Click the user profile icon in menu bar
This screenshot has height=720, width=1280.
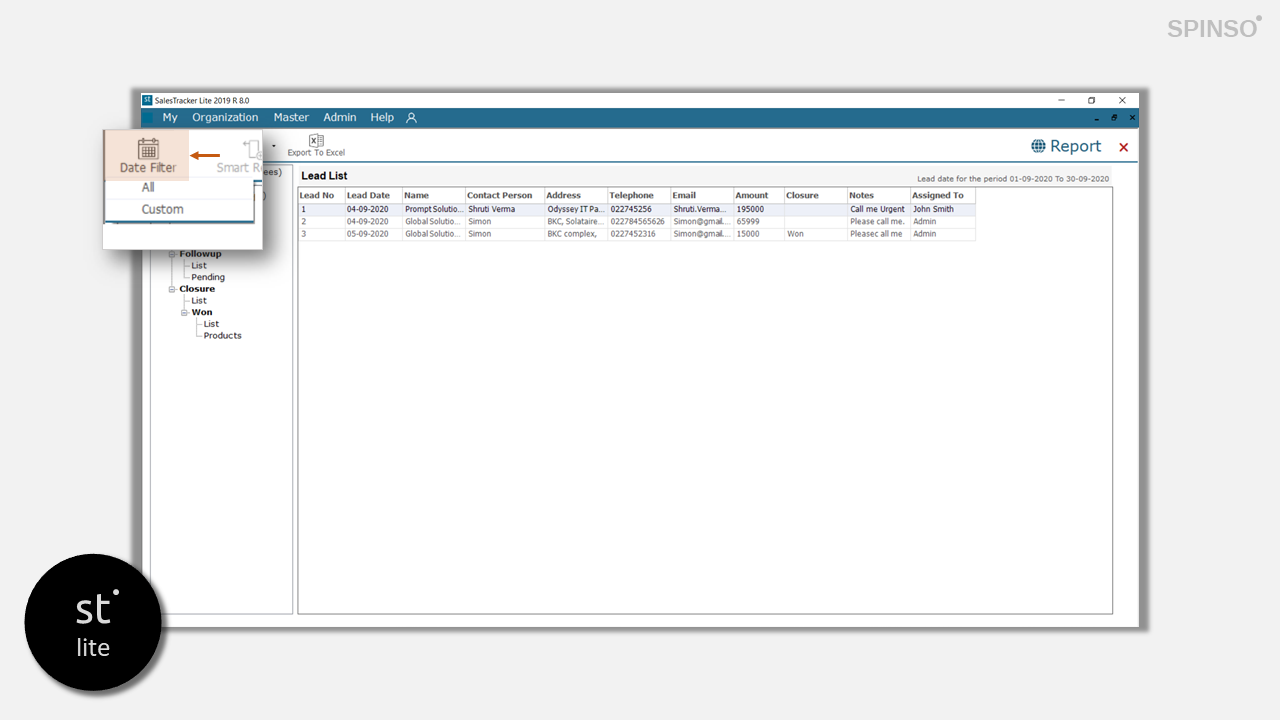(x=411, y=118)
